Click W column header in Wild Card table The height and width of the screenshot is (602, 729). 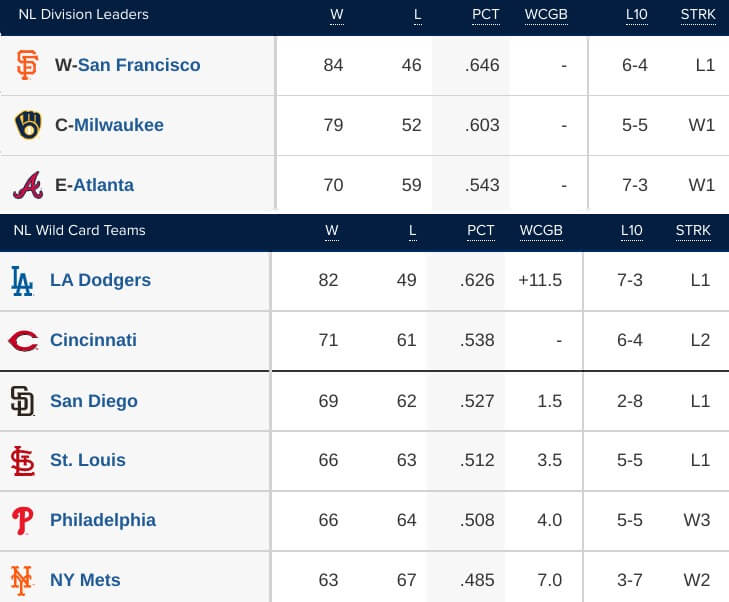(x=331, y=231)
